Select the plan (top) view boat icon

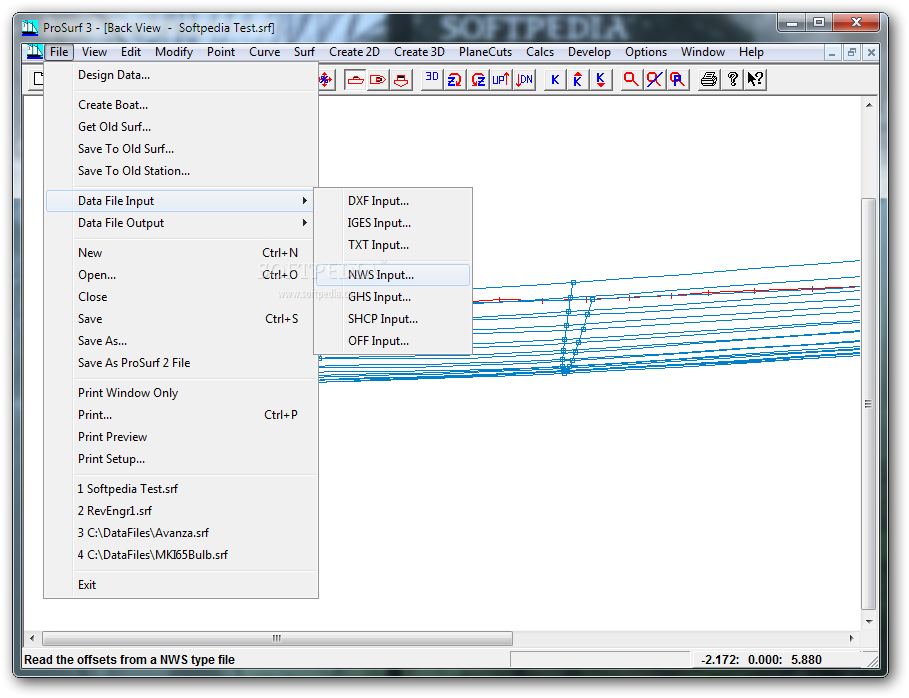tap(378, 79)
